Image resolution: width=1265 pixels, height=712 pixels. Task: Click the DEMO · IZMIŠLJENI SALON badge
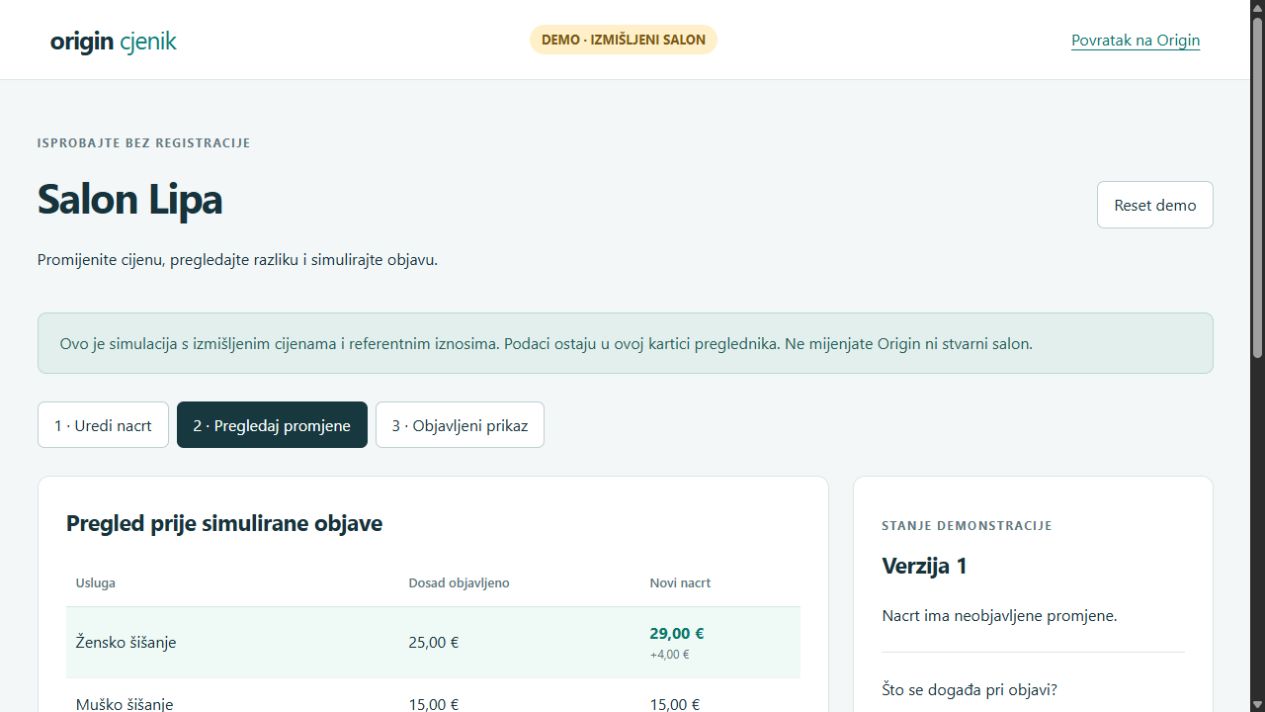623,40
